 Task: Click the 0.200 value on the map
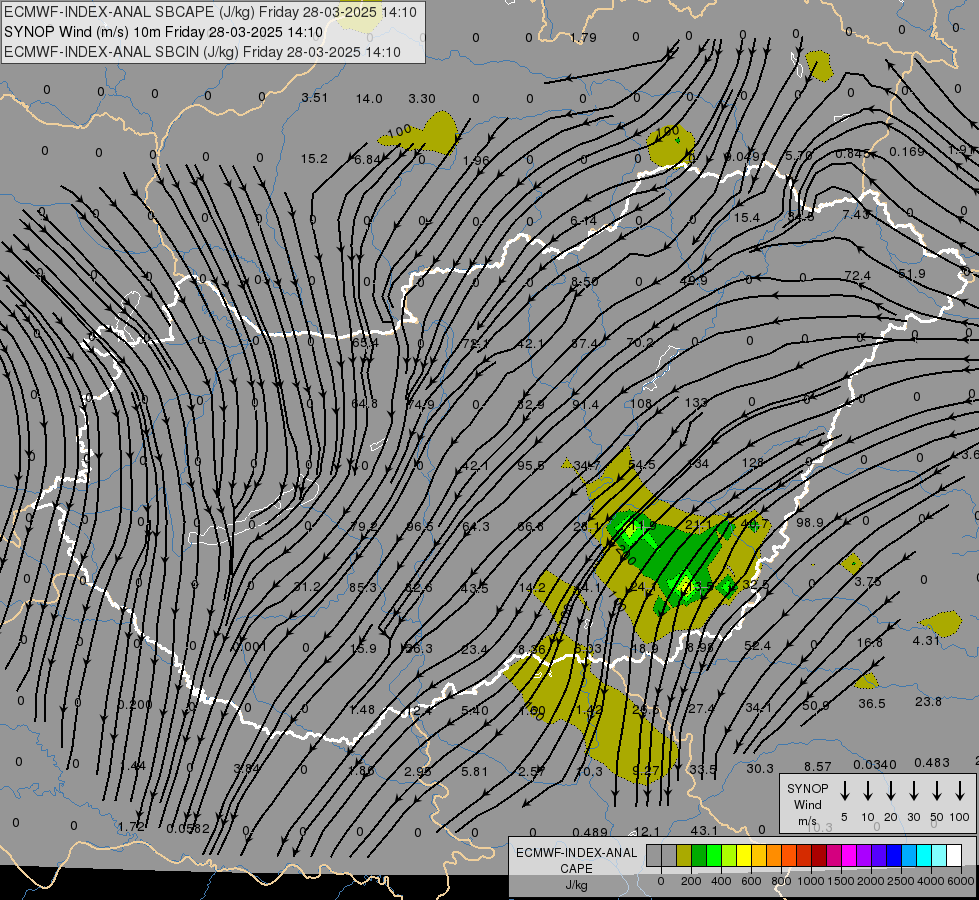click(x=135, y=705)
